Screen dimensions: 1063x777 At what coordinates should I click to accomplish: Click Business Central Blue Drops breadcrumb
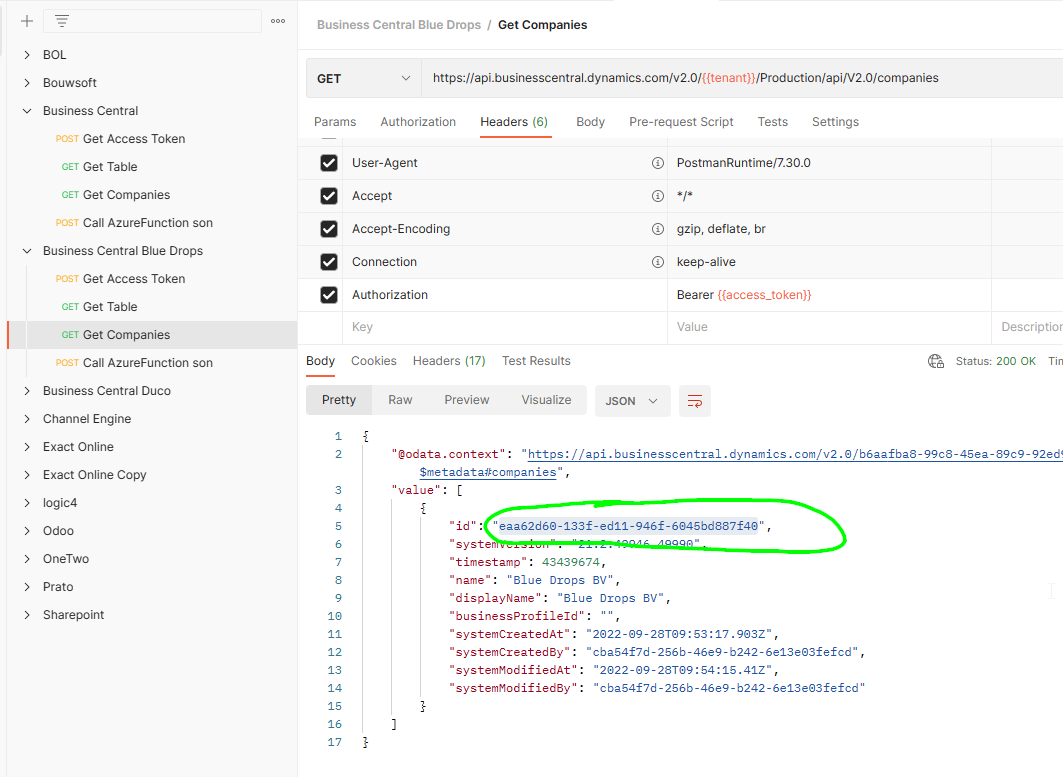[x=399, y=25]
